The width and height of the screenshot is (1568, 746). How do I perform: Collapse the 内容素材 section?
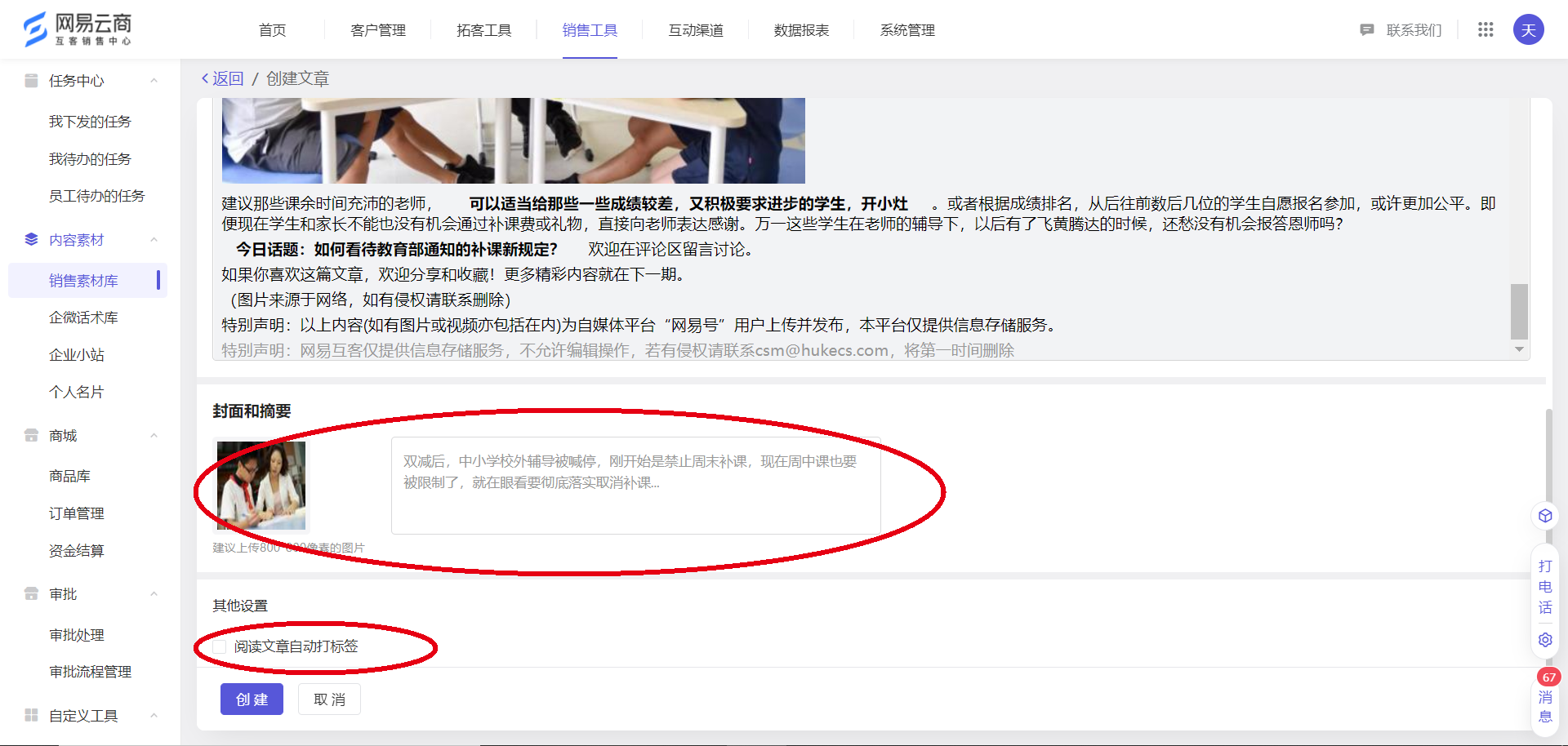pyautogui.click(x=154, y=239)
